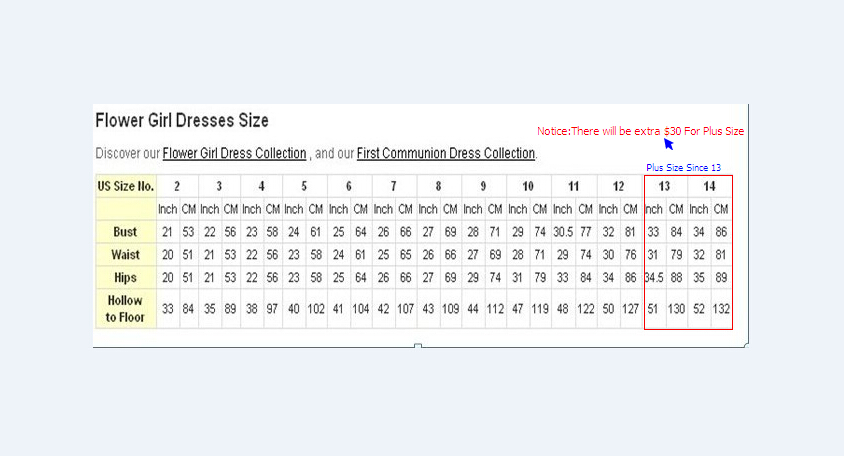Select the "US Size No." header cell
This screenshot has height=456, width=844.
coord(126,186)
